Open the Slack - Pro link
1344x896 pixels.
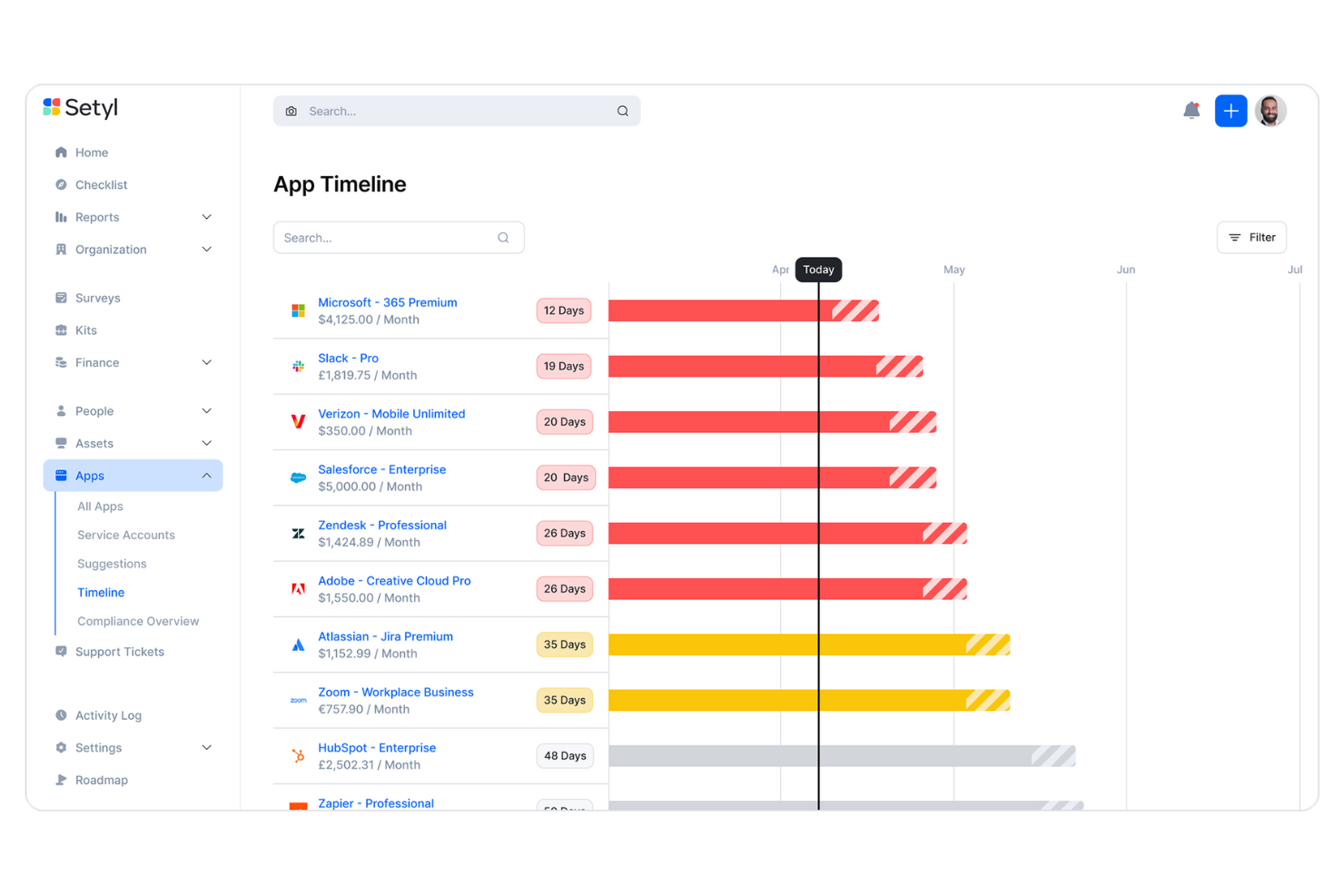tap(348, 358)
